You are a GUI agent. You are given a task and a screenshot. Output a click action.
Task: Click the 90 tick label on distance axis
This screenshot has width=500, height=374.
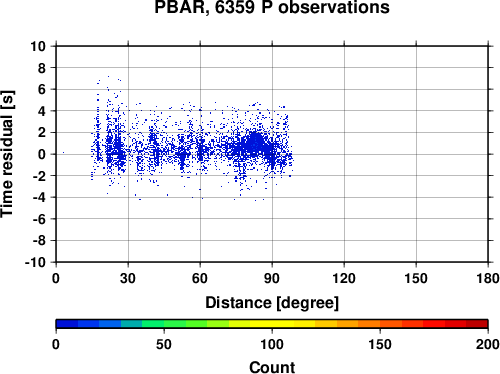pos(272,278)
